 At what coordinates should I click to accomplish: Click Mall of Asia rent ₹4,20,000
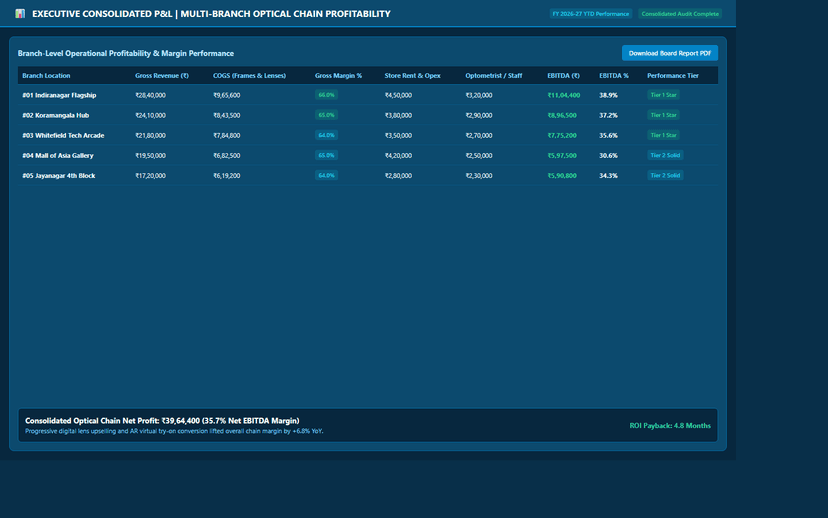(x=398, y=155)
